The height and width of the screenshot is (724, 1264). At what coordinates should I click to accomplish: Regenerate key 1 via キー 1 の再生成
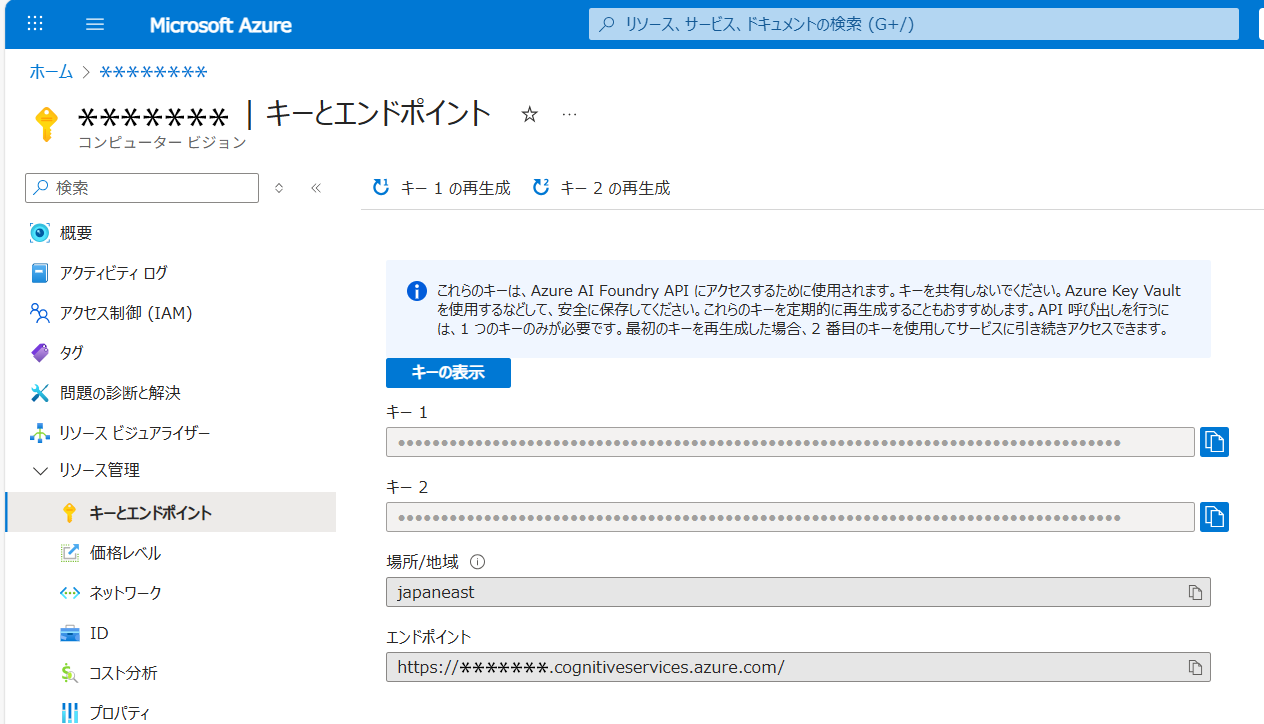coord(441,188)
